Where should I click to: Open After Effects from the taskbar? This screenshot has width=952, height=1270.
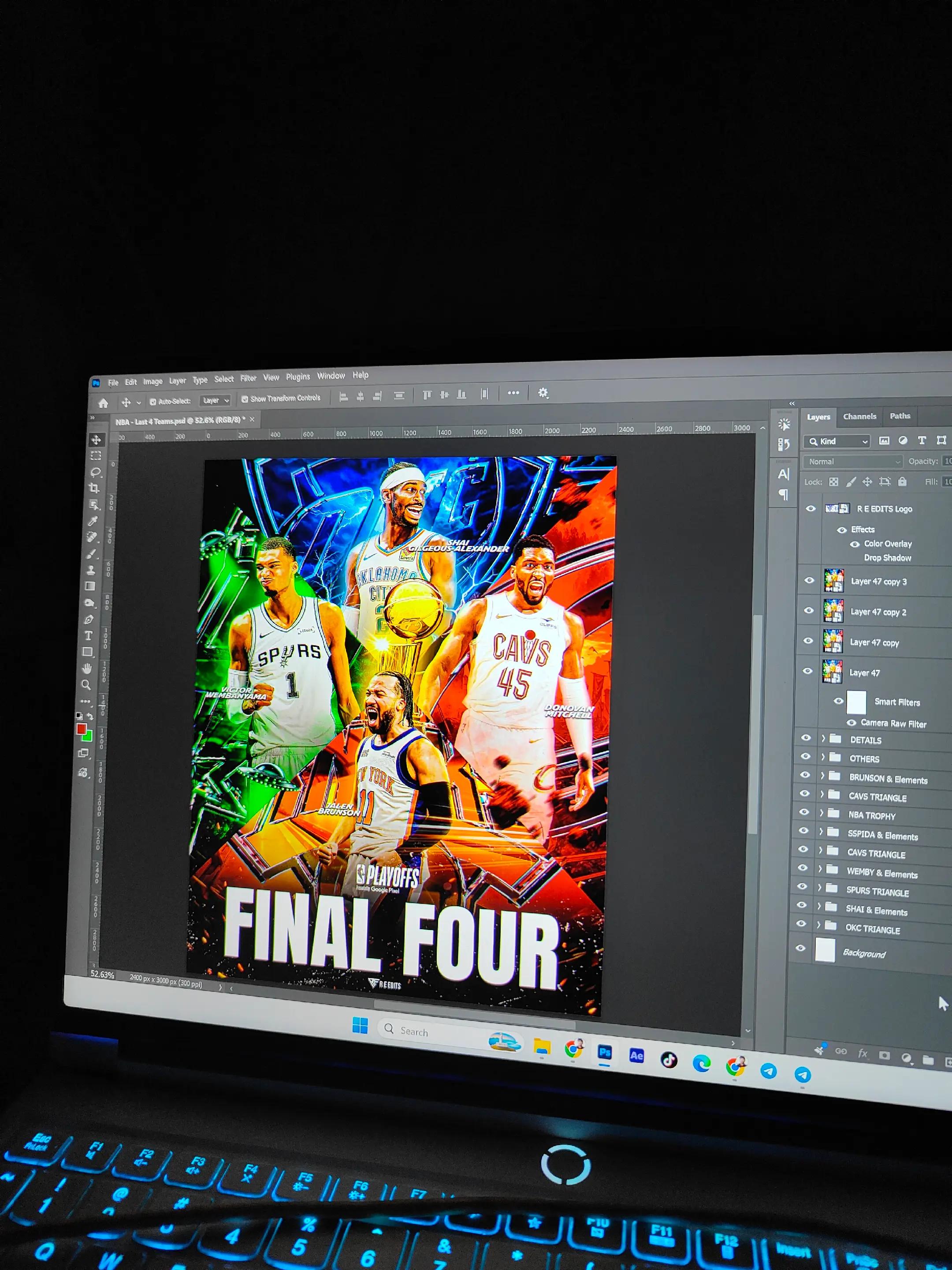click(636, 1055)
